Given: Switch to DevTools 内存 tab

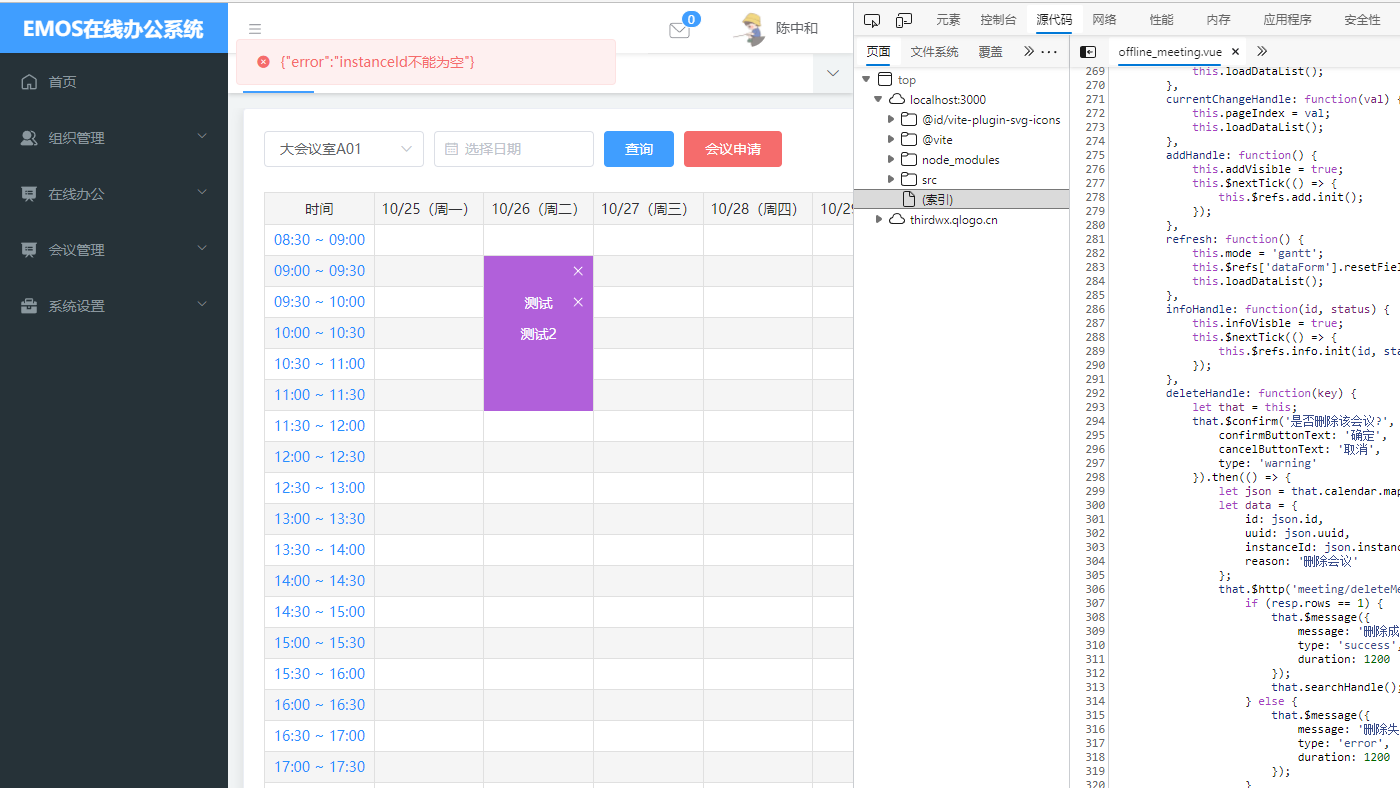Looking at the screenshot, I should pos(1218,20).
